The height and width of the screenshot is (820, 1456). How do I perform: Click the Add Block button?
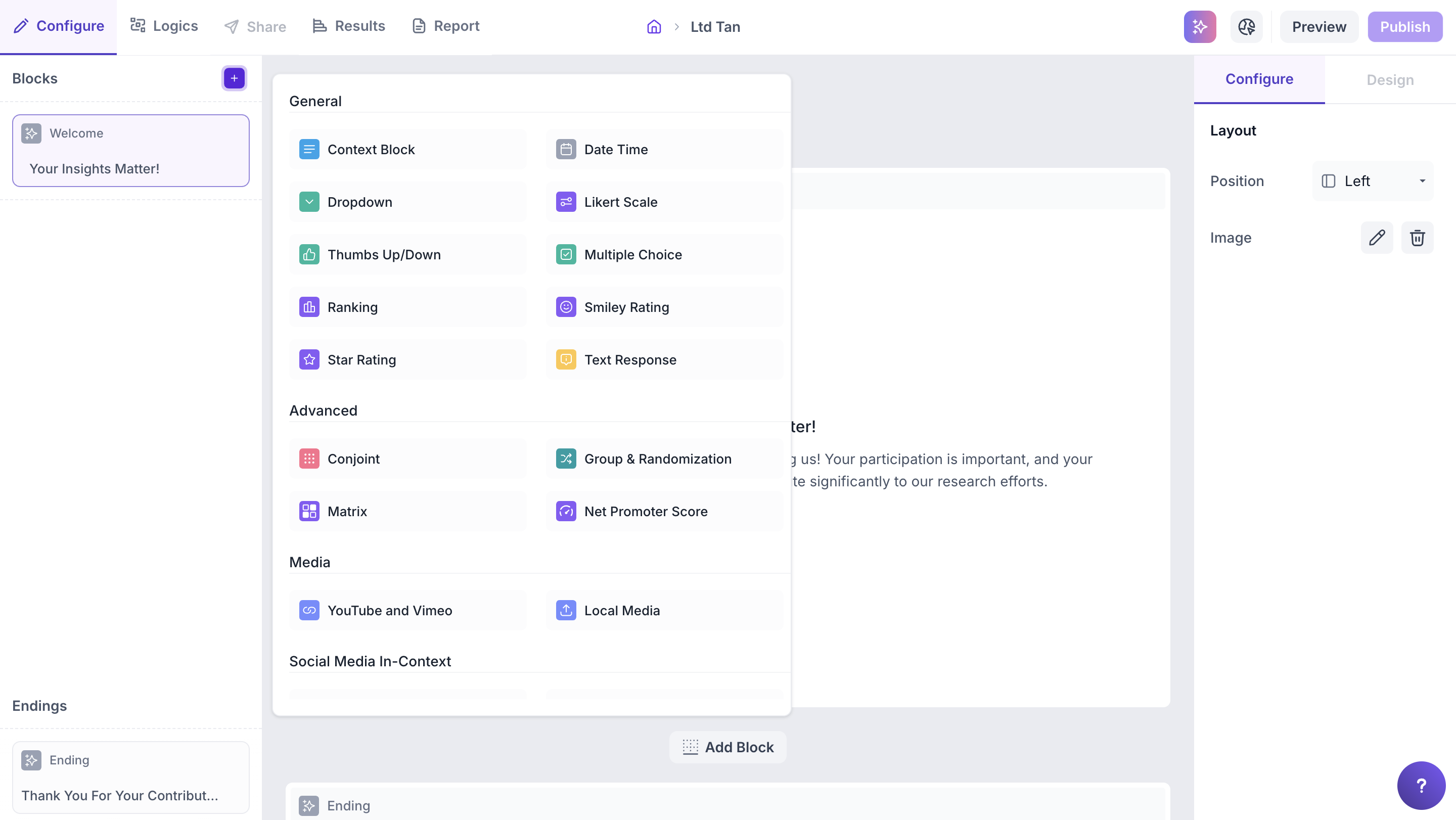click(727, 747)
